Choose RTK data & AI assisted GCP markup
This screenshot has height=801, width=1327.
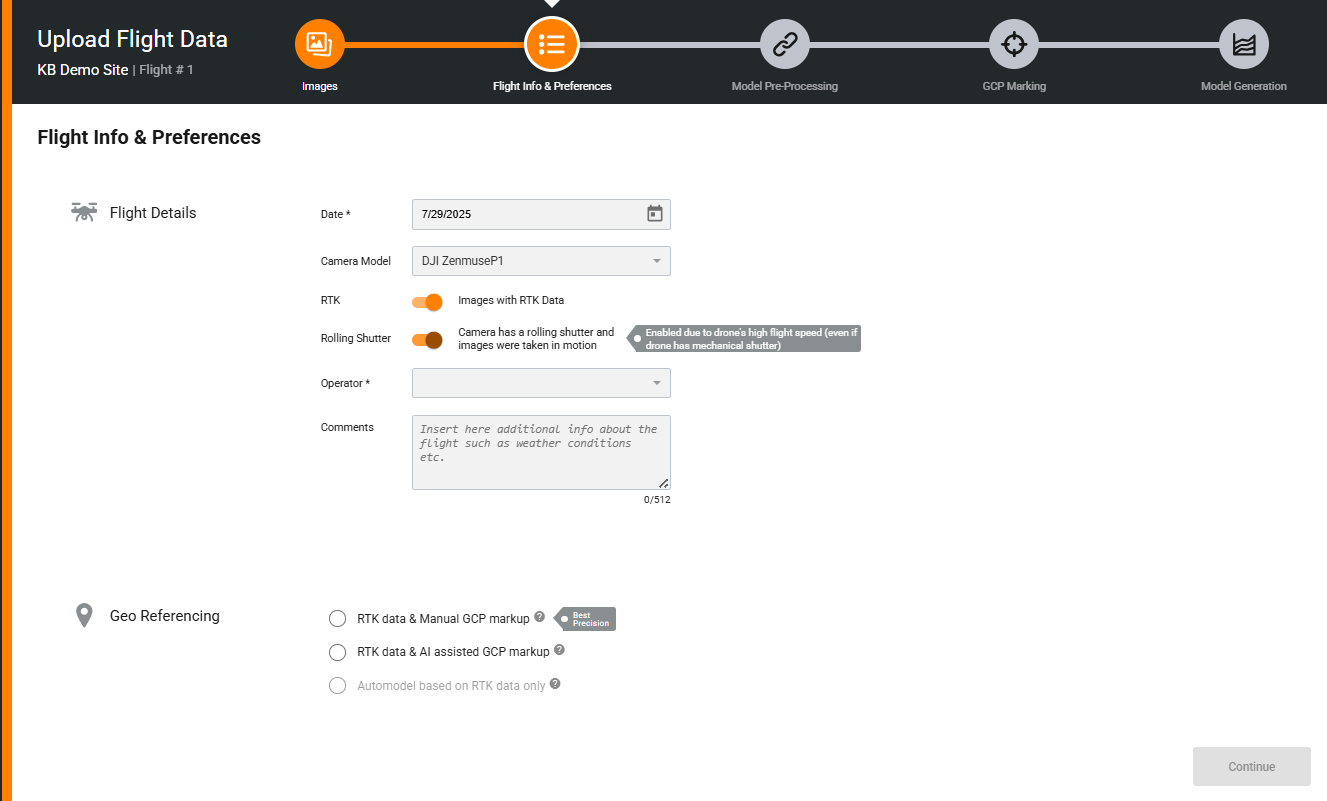337,652
